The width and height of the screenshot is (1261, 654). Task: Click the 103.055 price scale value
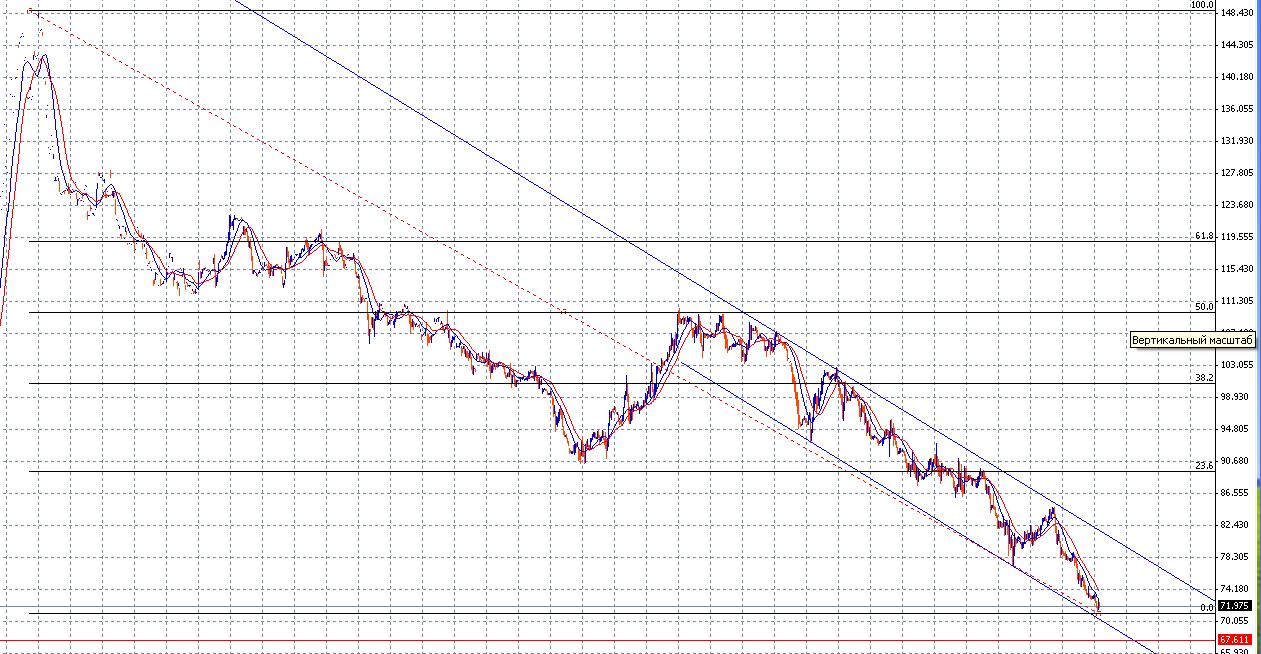tap(1237, 365)
